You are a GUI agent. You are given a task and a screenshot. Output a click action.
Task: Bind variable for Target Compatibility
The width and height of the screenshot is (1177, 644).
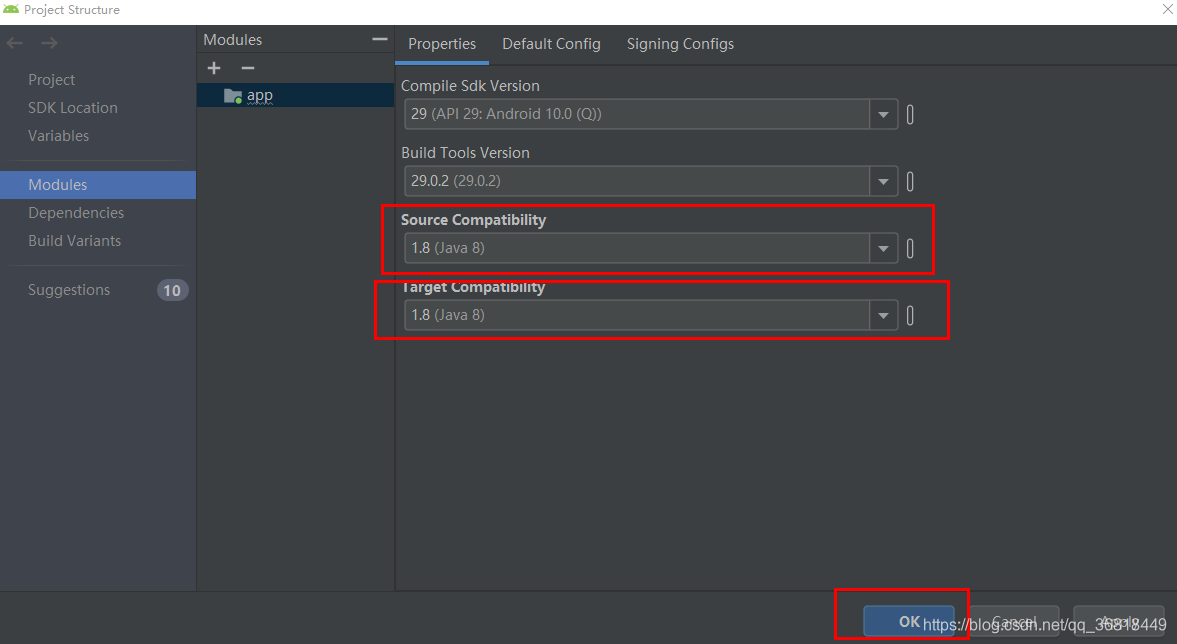(910, 315)
